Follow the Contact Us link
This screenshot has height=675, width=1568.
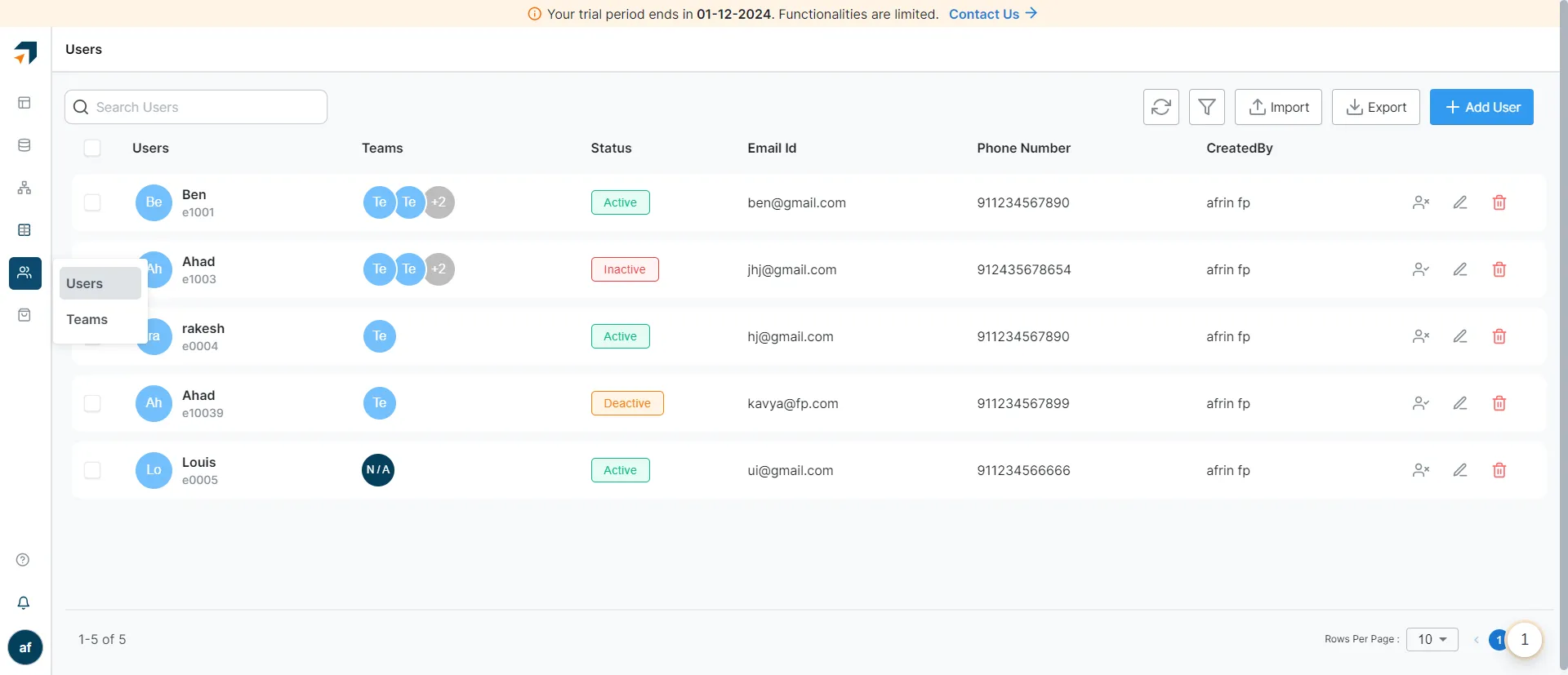[993, 14]
